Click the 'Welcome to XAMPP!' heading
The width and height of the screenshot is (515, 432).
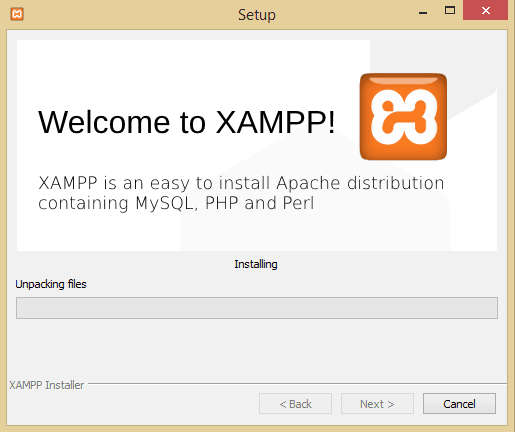187,122
